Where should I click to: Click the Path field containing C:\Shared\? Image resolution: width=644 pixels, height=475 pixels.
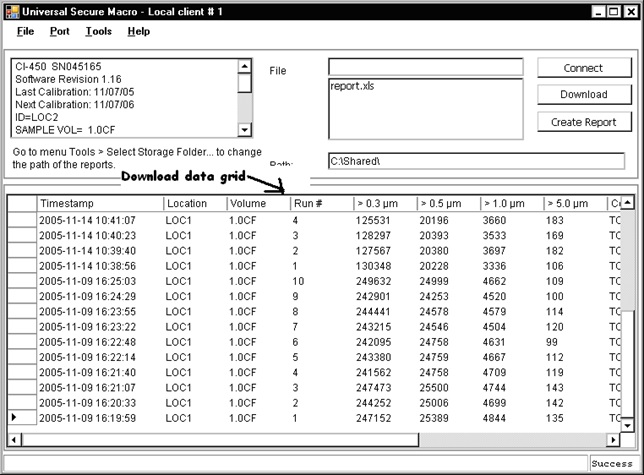point(476,161)
